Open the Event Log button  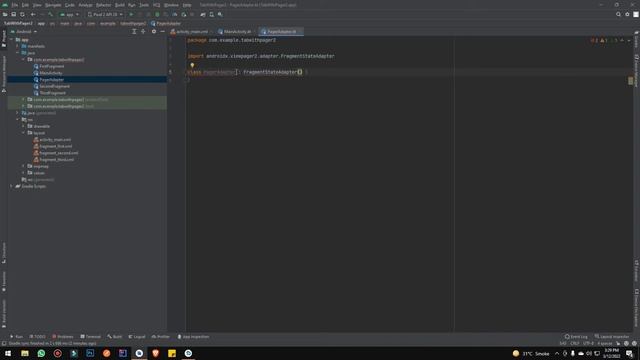[x=576, y=337]
